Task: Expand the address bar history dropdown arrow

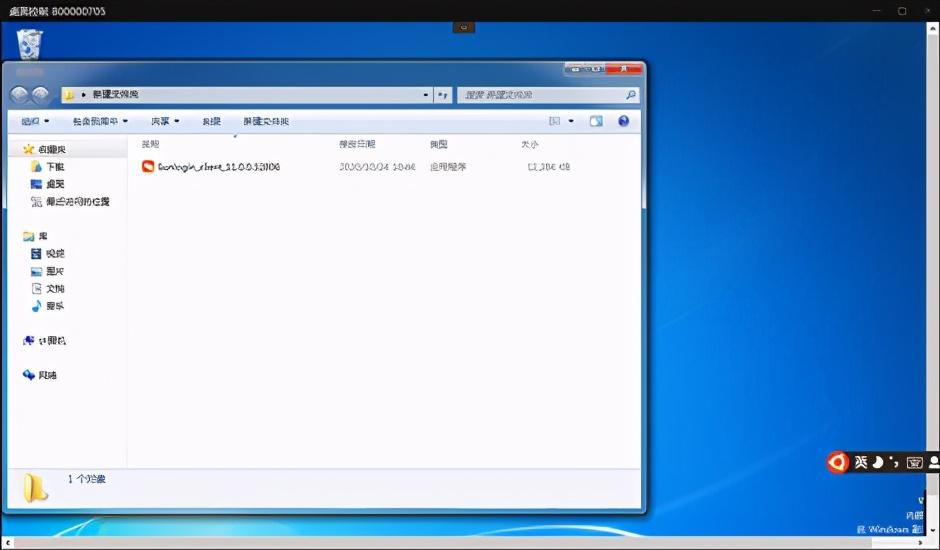Action: pos(426,95)
